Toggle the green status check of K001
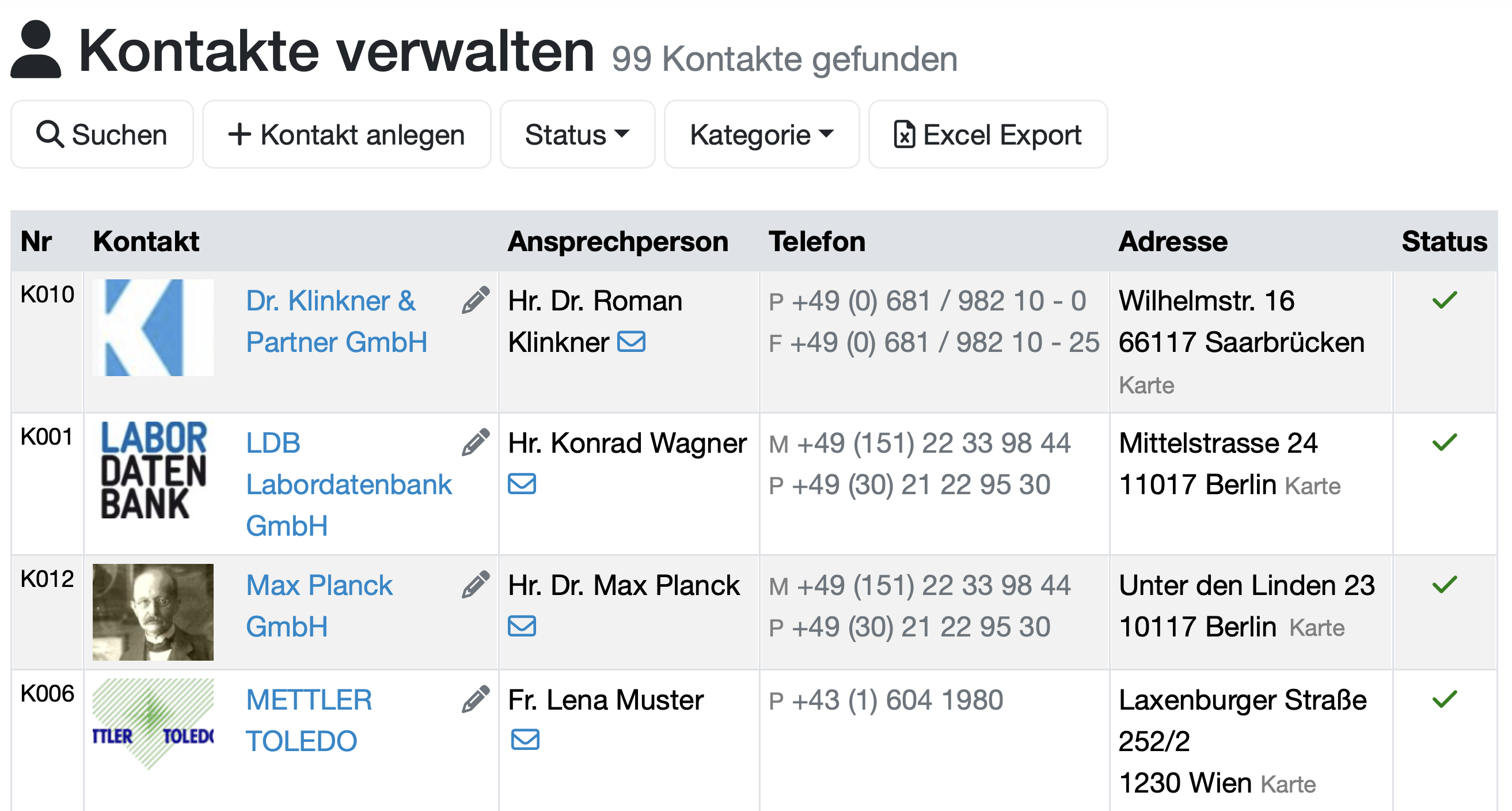This screenshot has height=811, width=1512. (x=1445, y=442)
